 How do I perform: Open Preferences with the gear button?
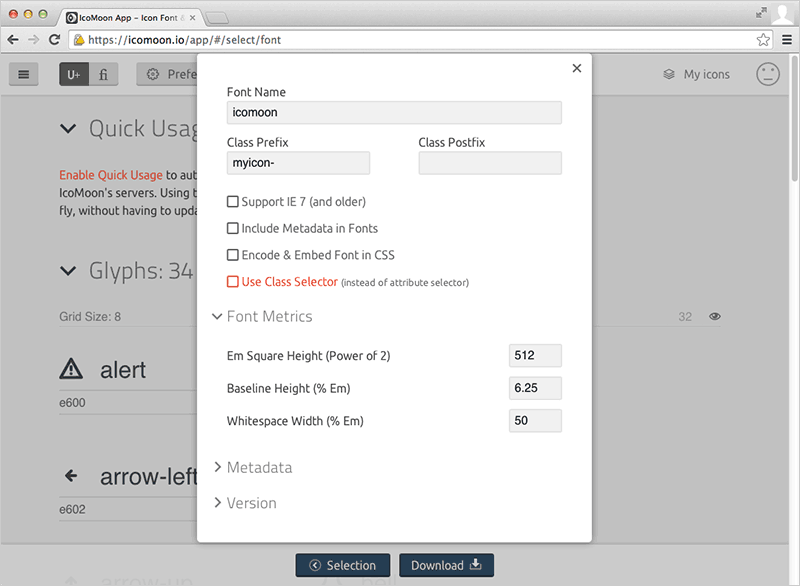(x=167, y=74)
